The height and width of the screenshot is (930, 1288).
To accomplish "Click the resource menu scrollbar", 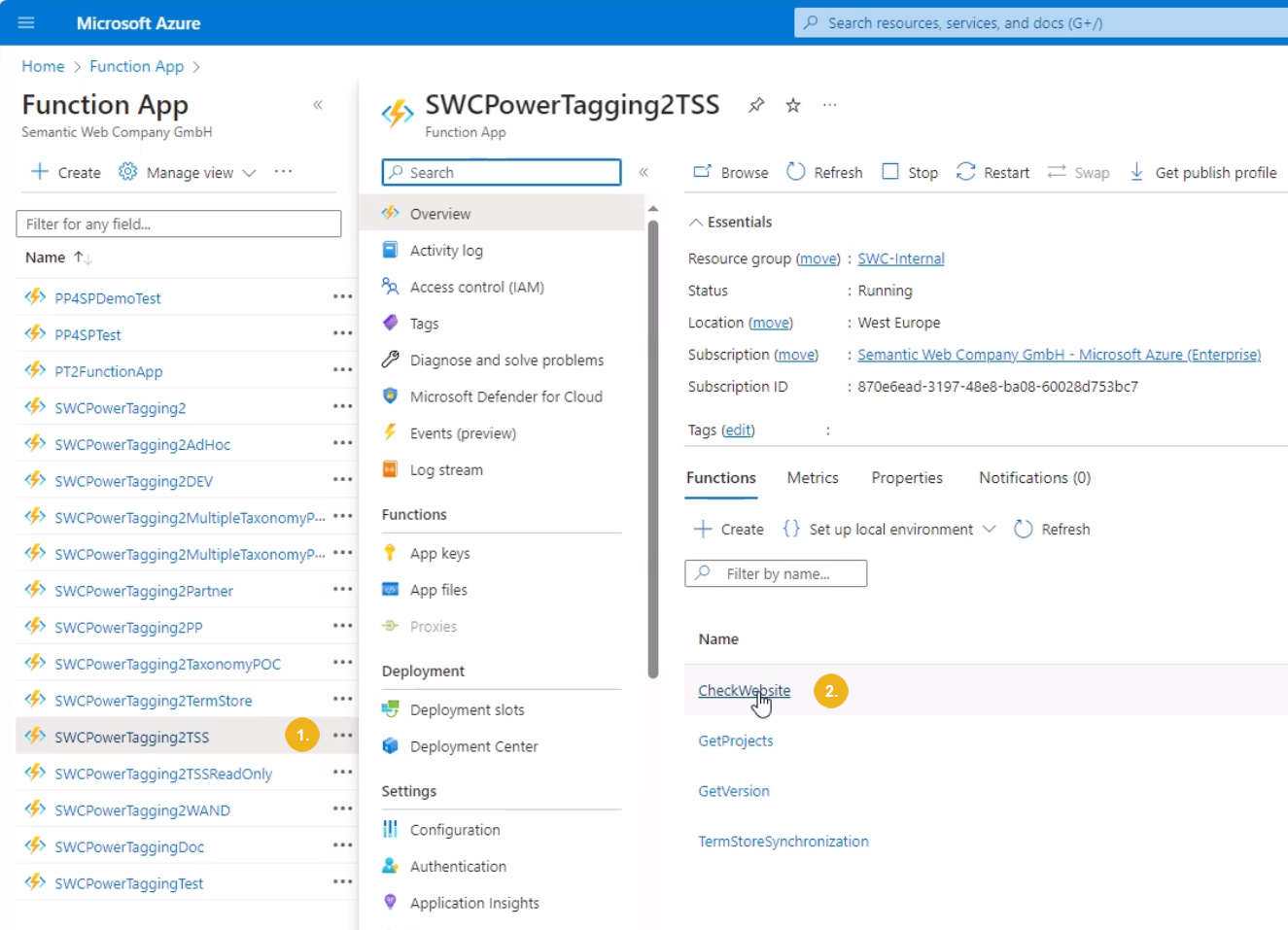I will (x=653, y=447).
